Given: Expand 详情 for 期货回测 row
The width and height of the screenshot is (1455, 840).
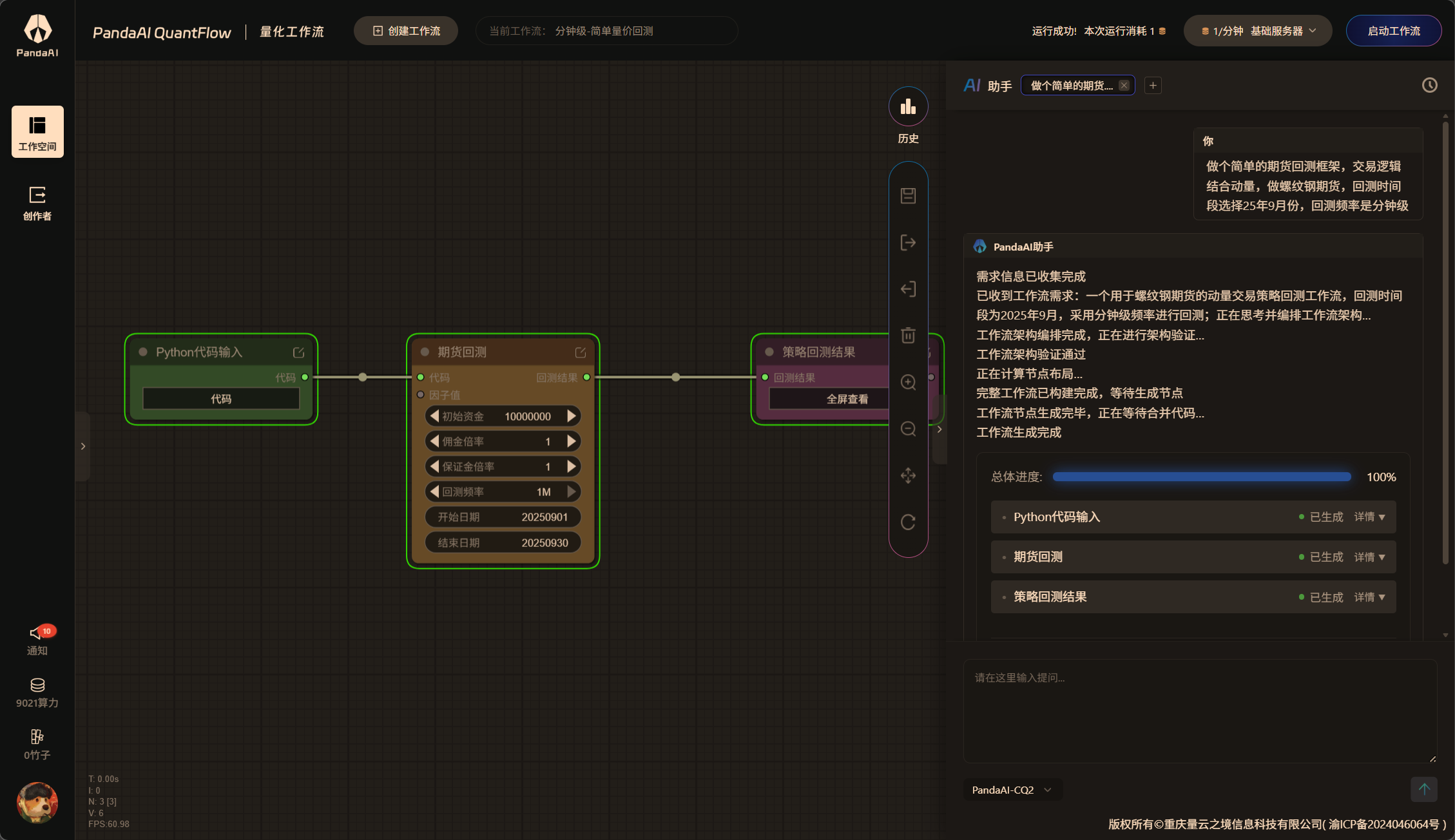Looking at the screenshot, I should 1369,557.
